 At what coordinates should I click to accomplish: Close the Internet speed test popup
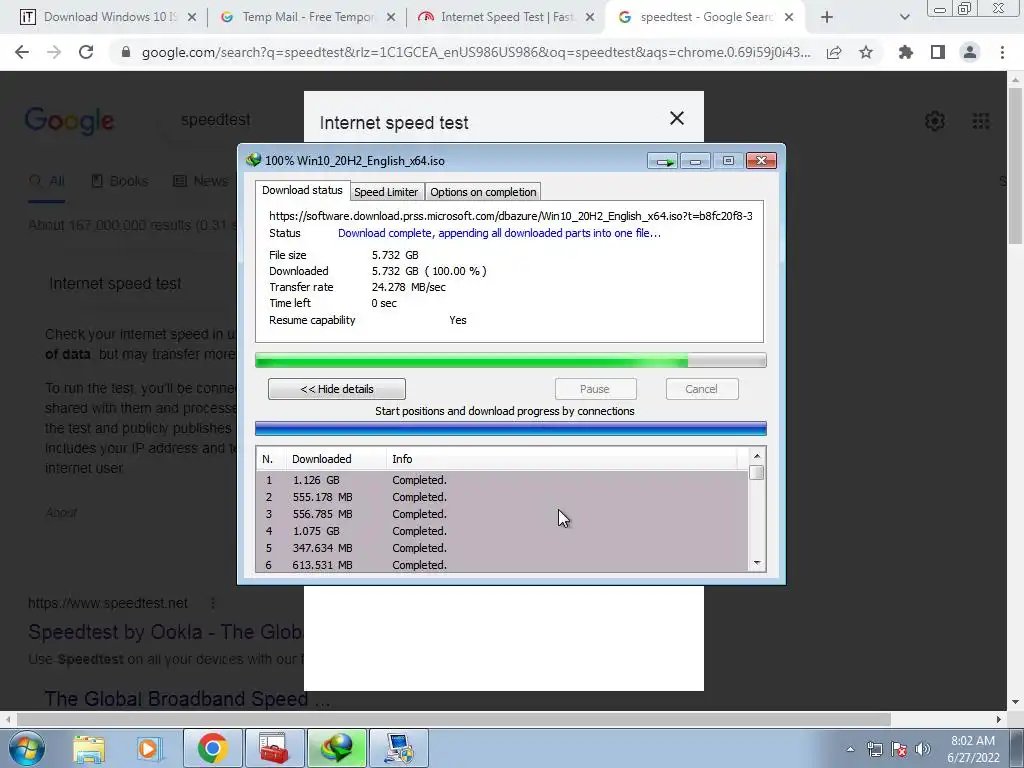point(677,118)
